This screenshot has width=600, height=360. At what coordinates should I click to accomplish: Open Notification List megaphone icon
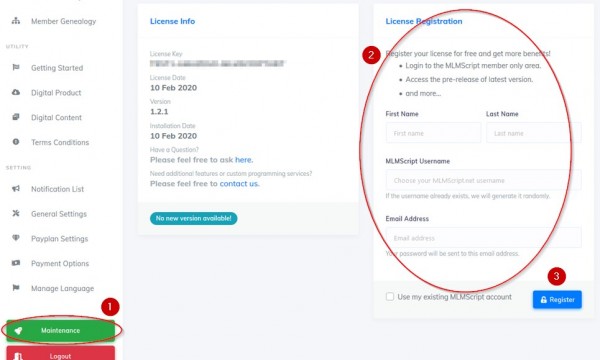[16, 189]
